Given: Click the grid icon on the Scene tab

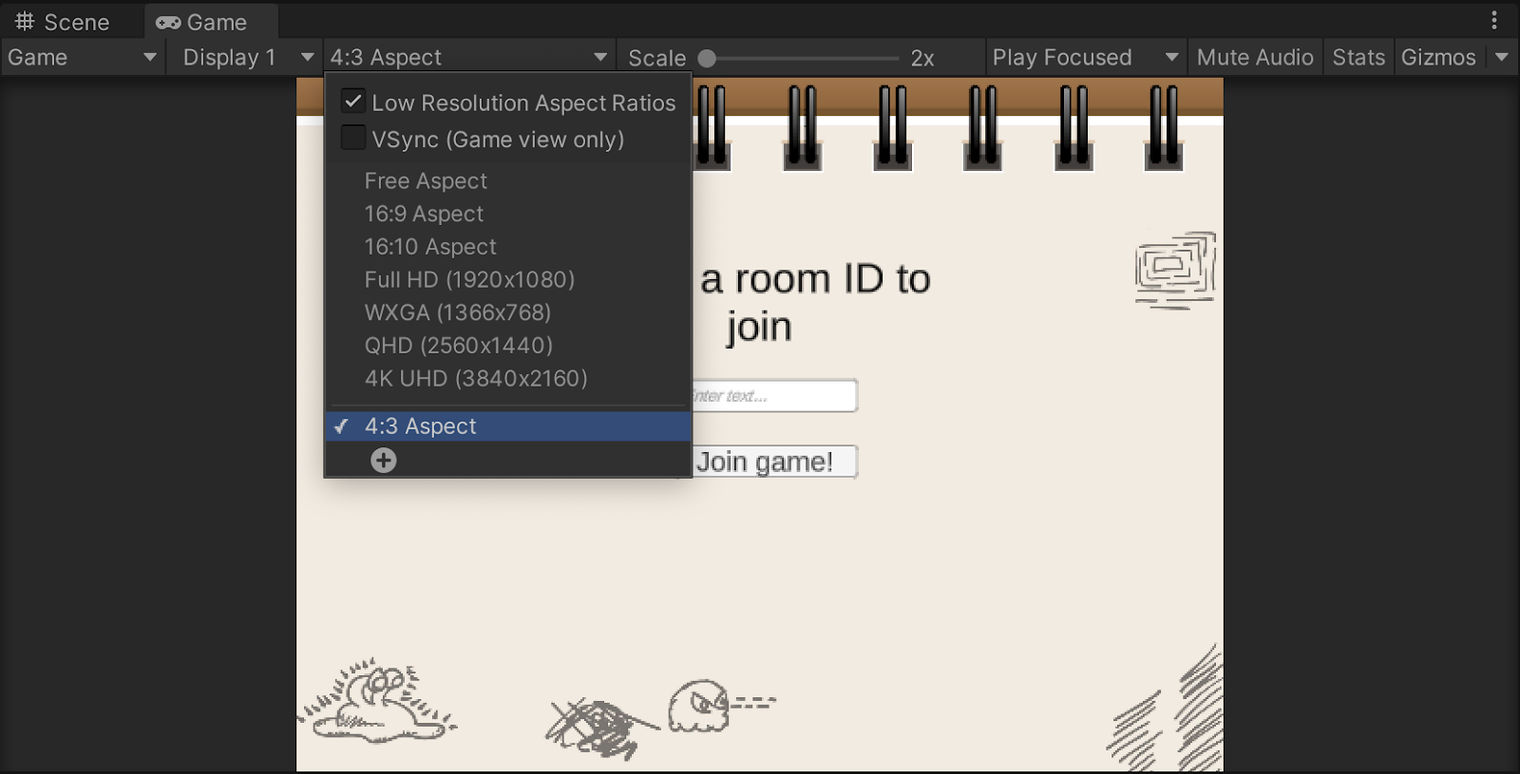Looking at the screenshot, I should 24,20.
